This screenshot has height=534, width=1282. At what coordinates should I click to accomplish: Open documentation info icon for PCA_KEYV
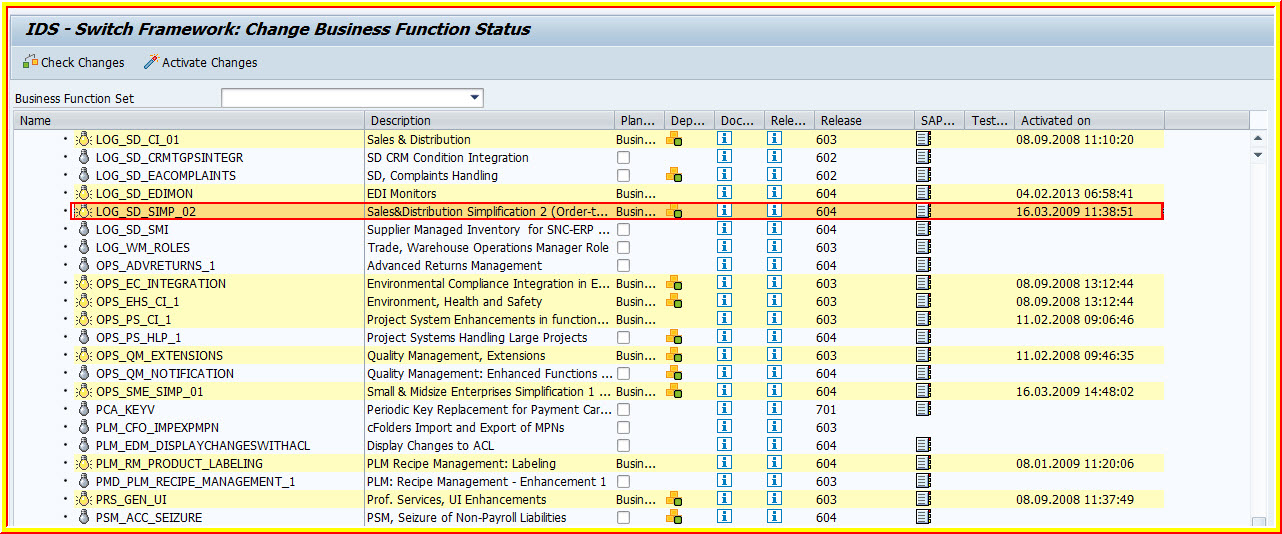pyautogui.click(x=725, y=410)
